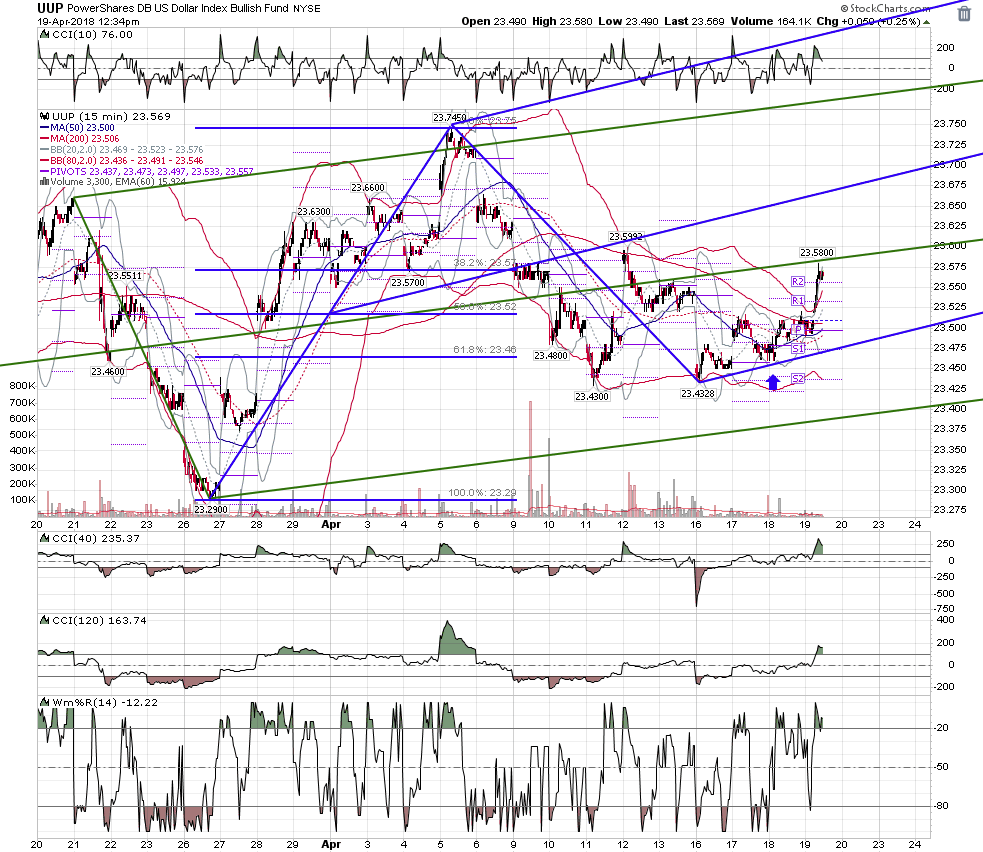This screenshot has height=852, width=983.
Task: Click the 23.4300 price label
Action: click(x=592, y=396)
